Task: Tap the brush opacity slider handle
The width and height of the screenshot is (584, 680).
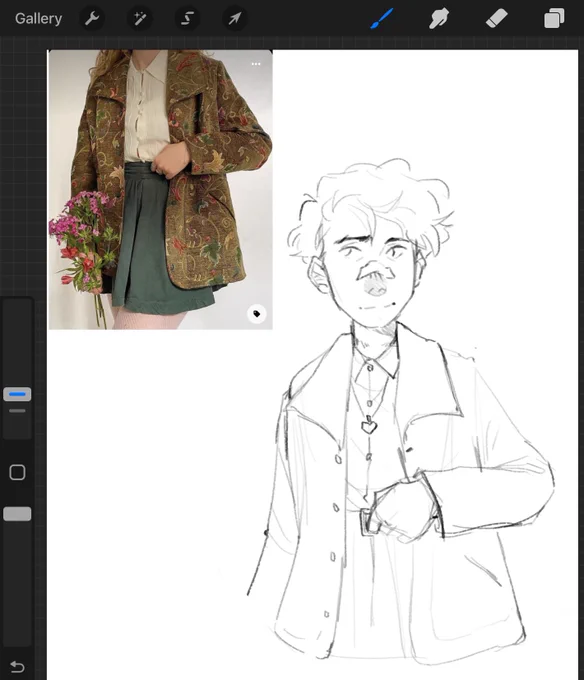Action: (x=17, y=514)
